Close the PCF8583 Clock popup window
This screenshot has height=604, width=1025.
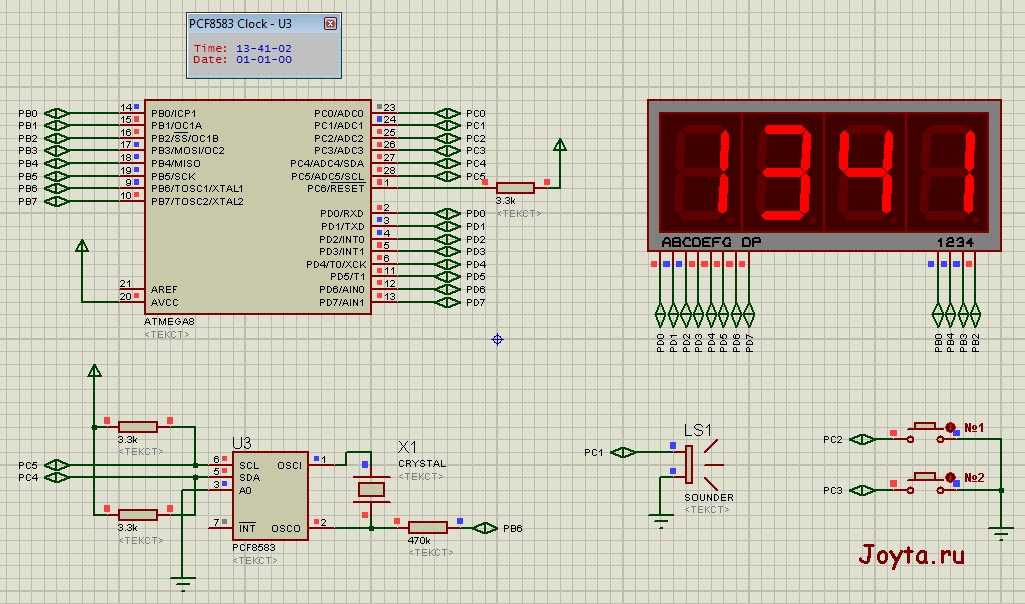tap(332, 23)
